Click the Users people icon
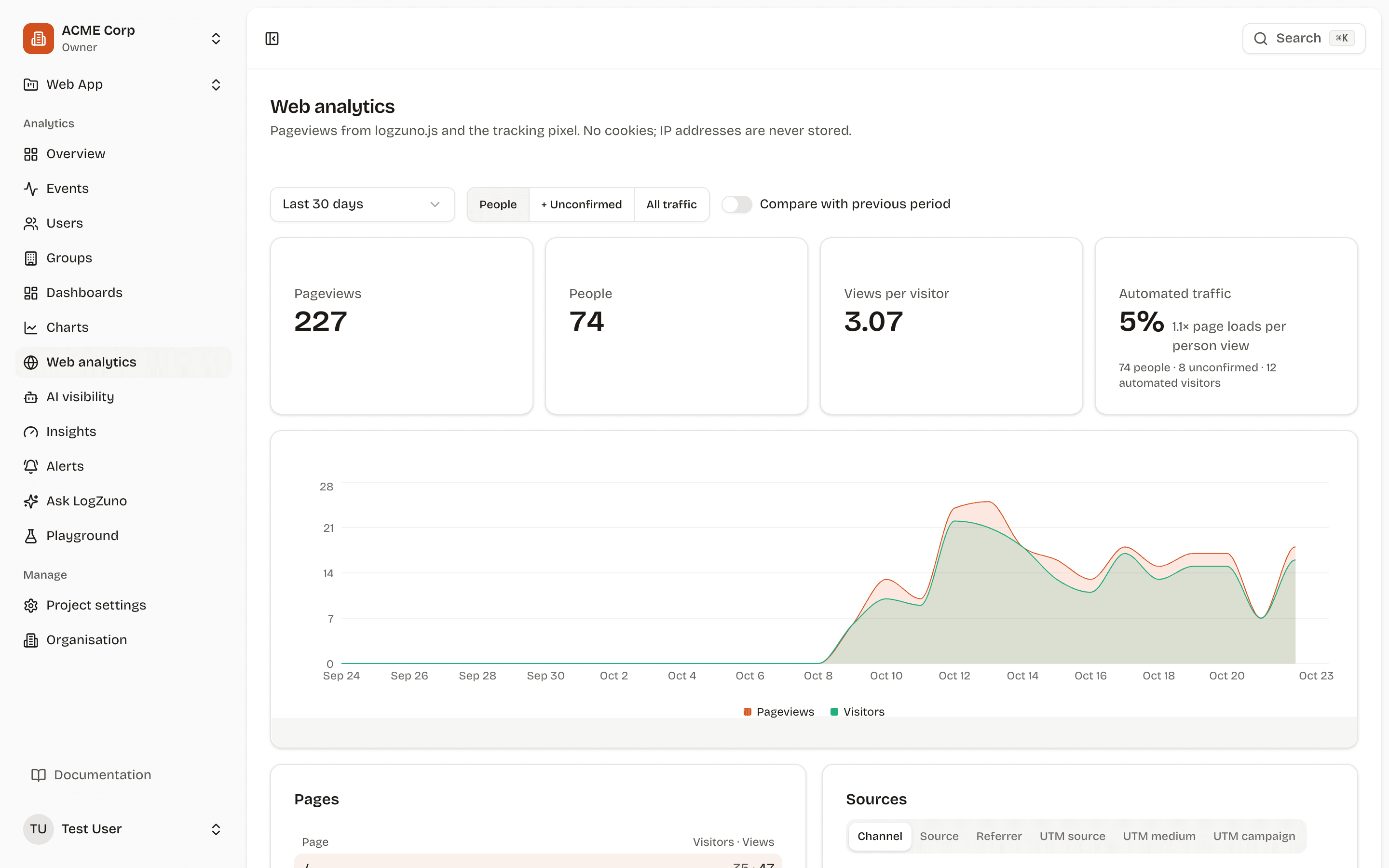 [31, 223]
